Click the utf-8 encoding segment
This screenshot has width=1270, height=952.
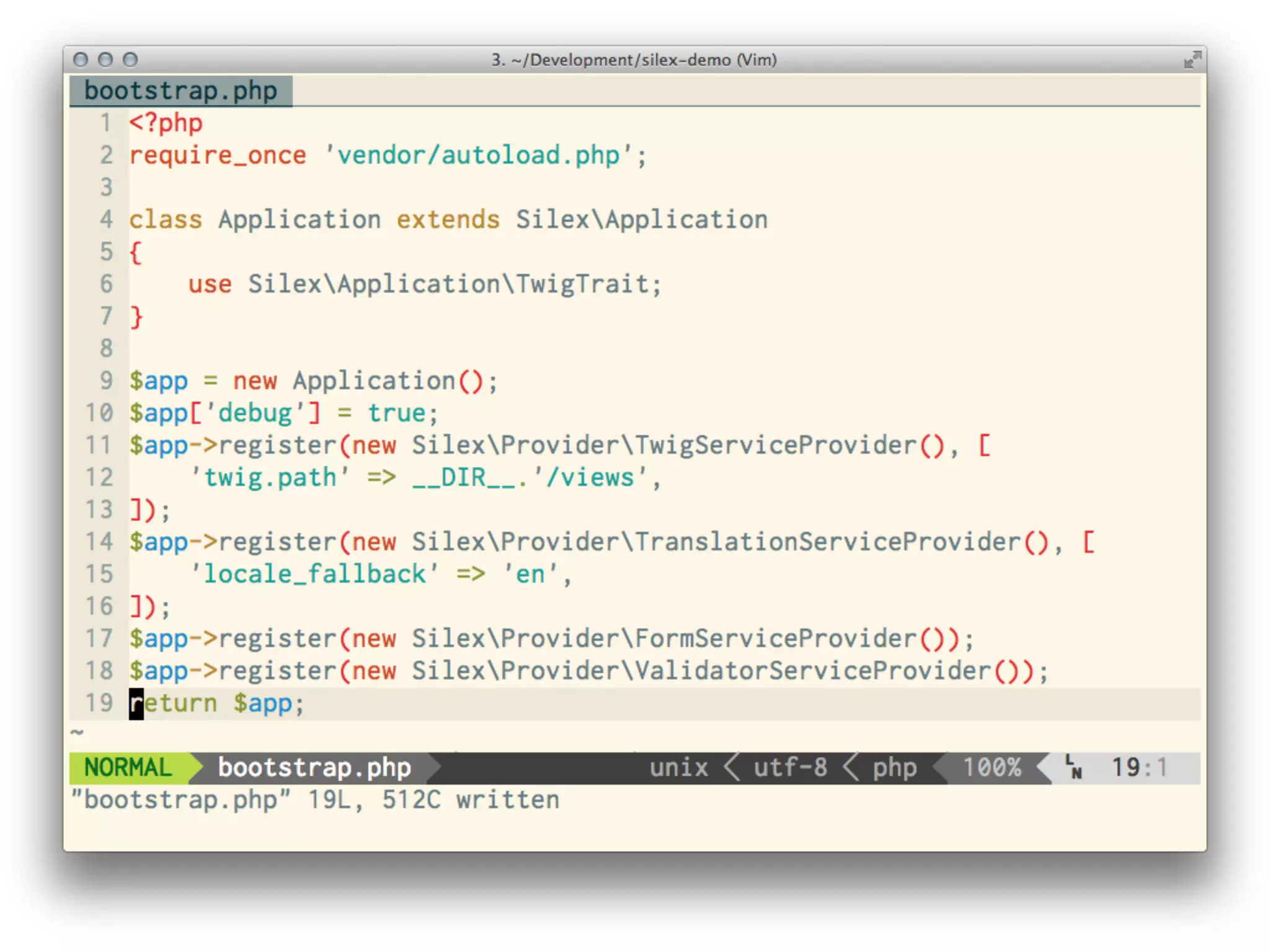pyautogui.click(x=790, y=767)
